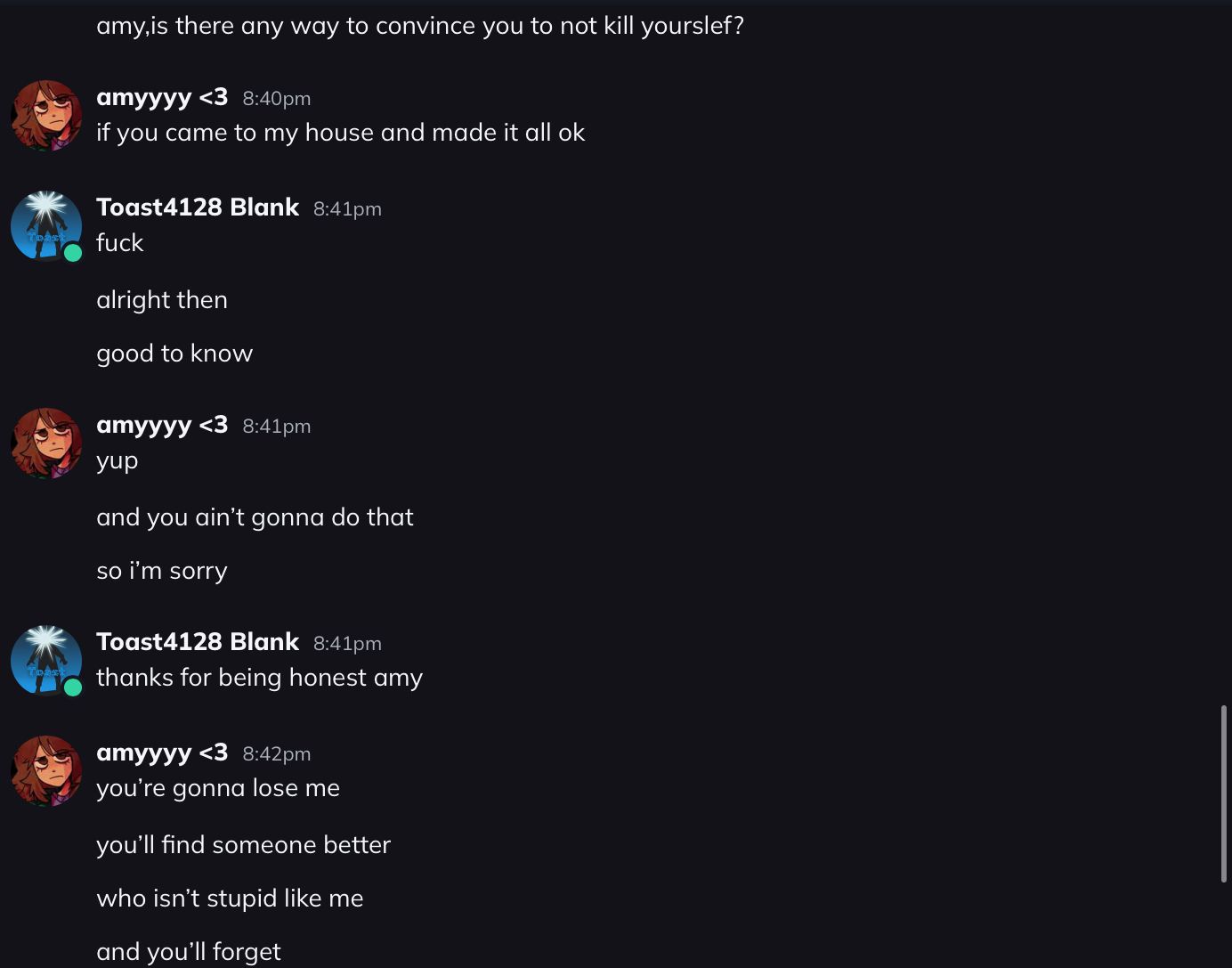Click amyyyy's avatar next to "yup"
Image resolution: width=1232 pixels, height=968 pixels.
pyautogui.click(x=46, y=443)
